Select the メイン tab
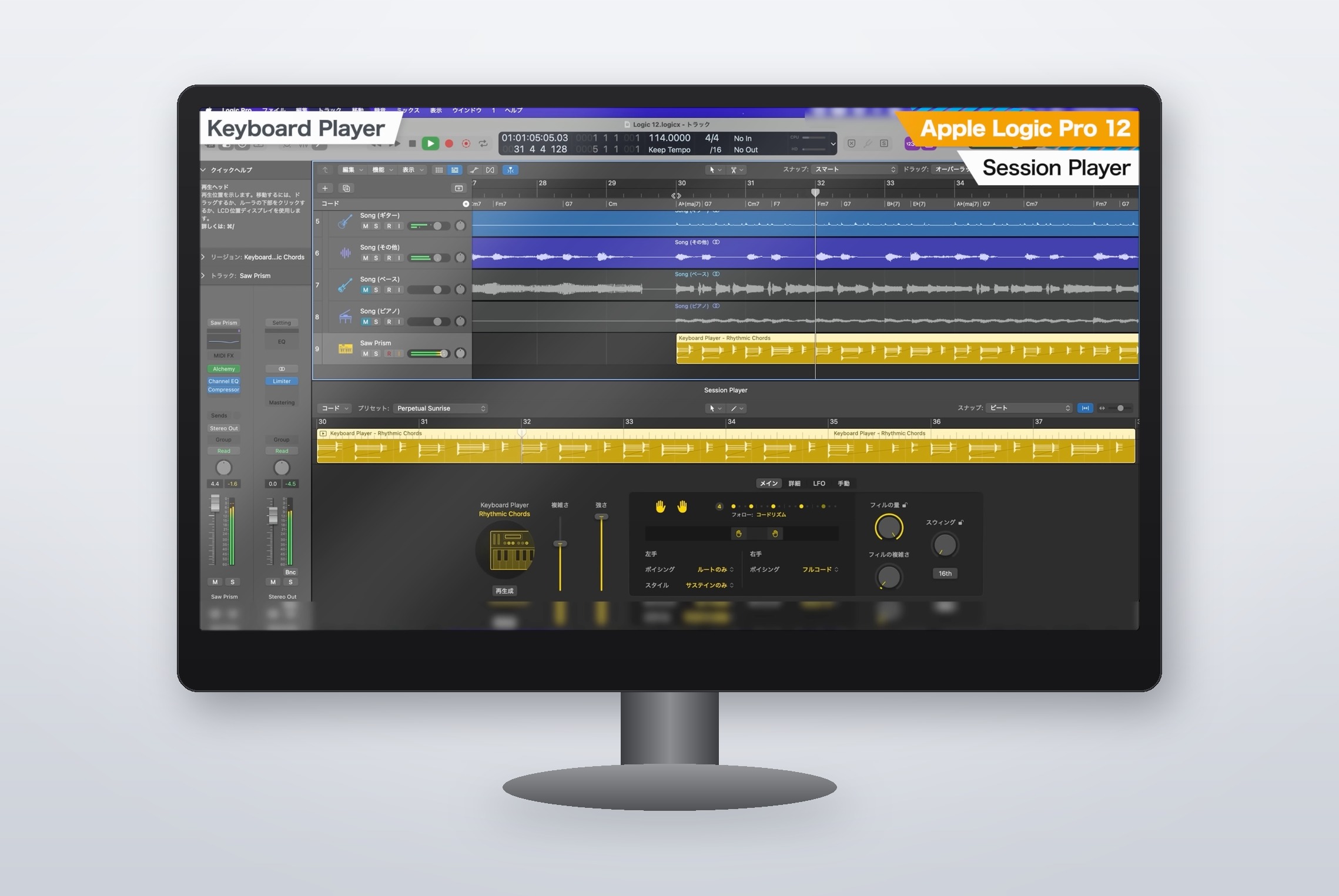 (x=768, y=484)
